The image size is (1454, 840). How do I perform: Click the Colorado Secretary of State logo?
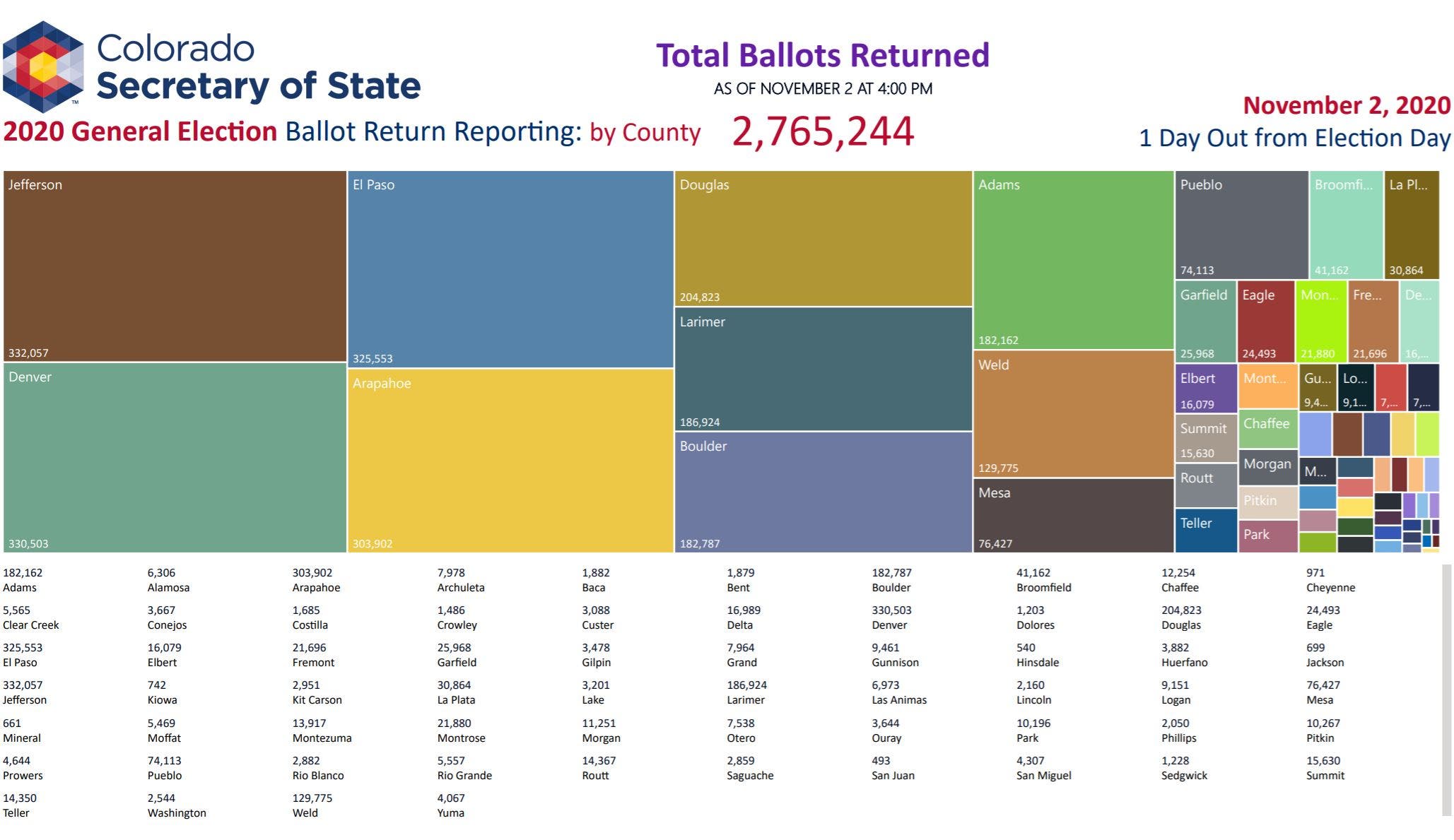pyautogui.click(x=44, y=67)
